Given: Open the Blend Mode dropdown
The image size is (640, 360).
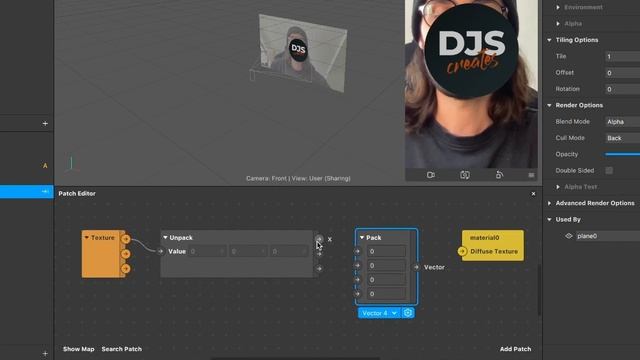Looking at the screenshot, I should pos(622,122).
